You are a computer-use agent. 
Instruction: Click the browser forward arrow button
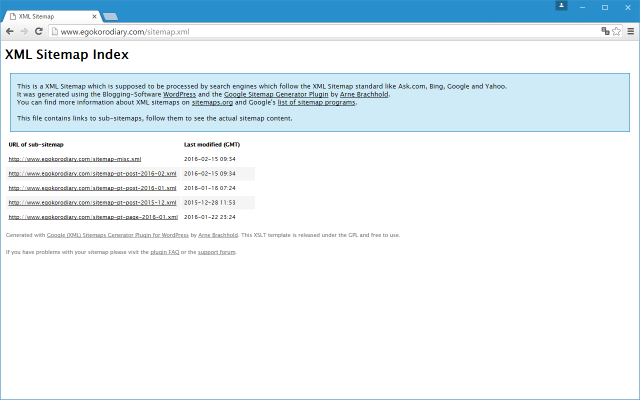pyautogui.click(x=24, y=32)
